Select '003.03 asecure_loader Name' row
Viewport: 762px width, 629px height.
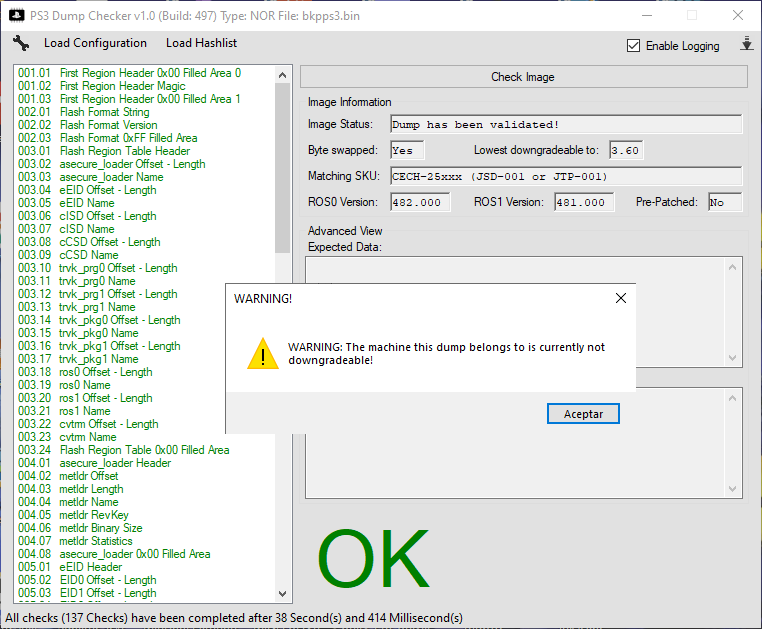coord(90,177)
